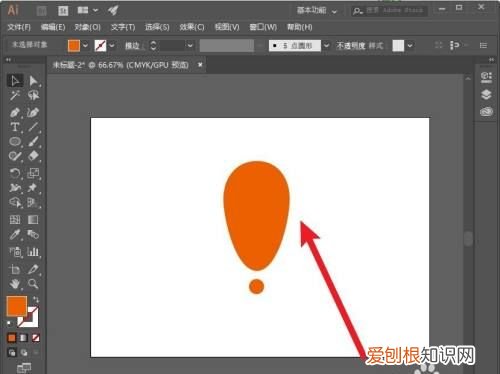Image resolution: width=500 pixels, height=374 pixels.
Task: Set paint mode to Color
Action: click(12, 338)
